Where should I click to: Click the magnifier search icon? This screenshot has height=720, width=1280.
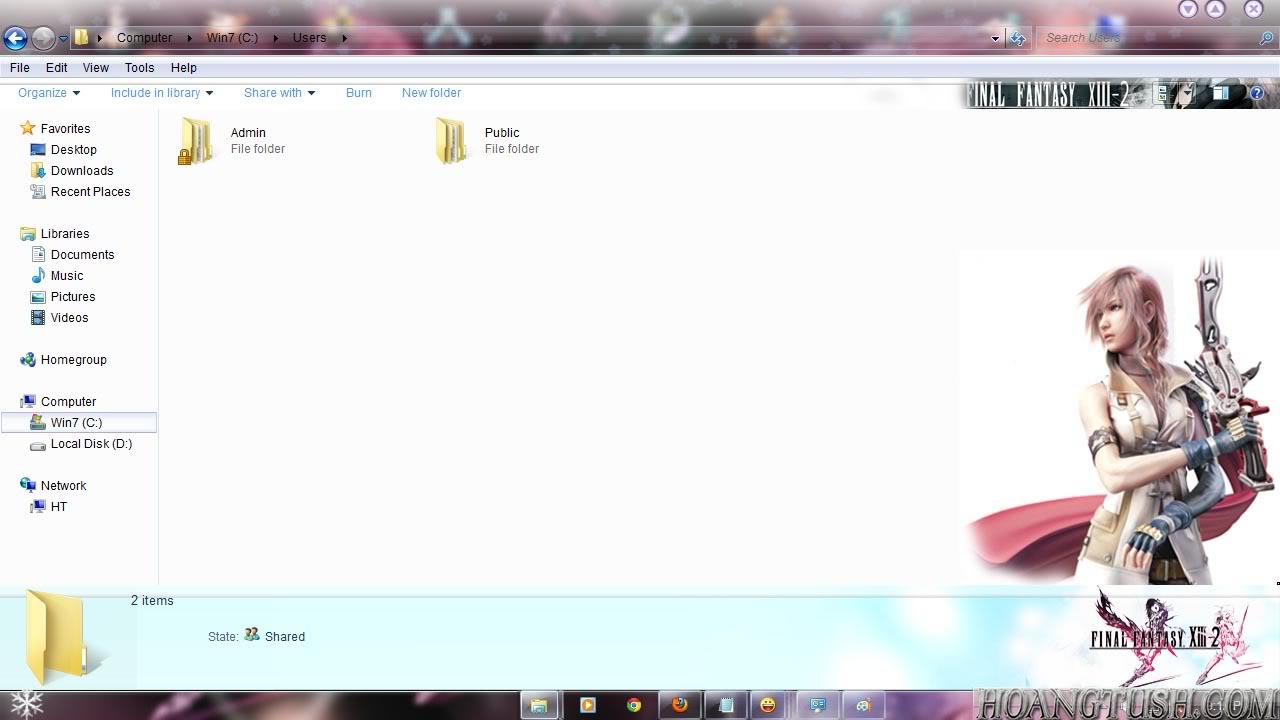pos(1267,38)
